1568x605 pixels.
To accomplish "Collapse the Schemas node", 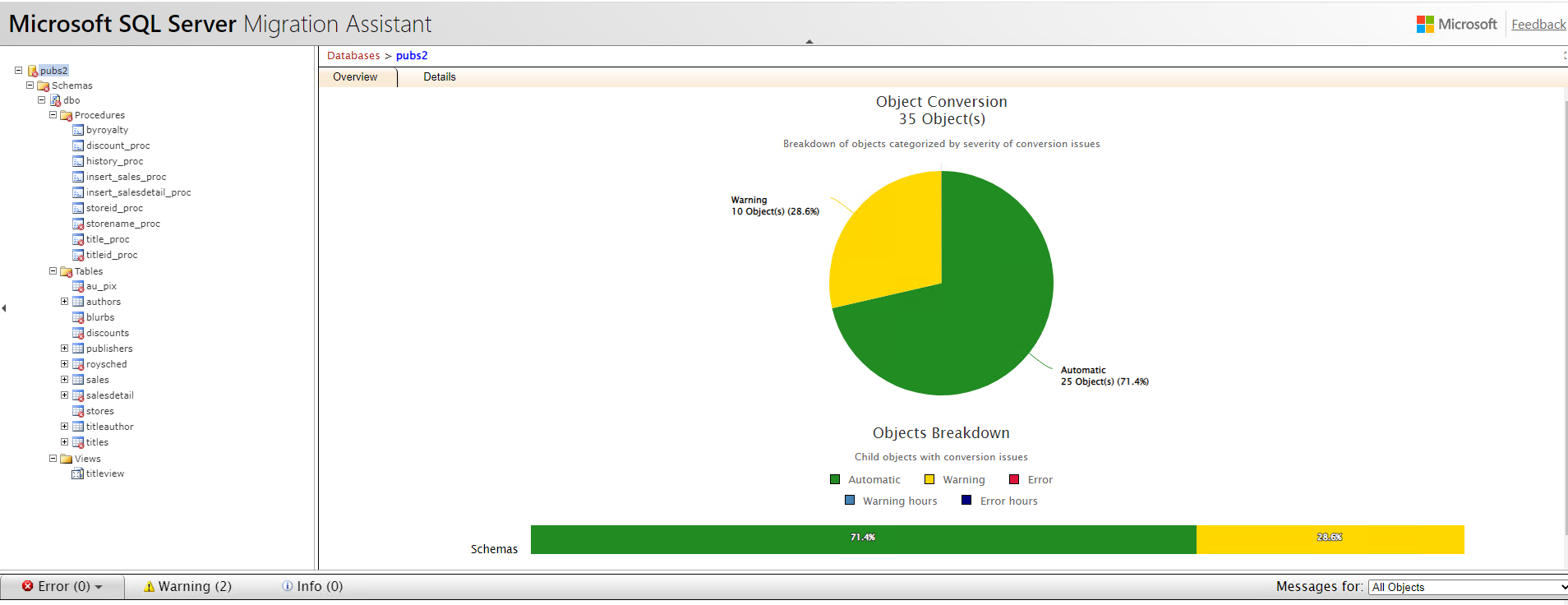I will coord(30,85).
